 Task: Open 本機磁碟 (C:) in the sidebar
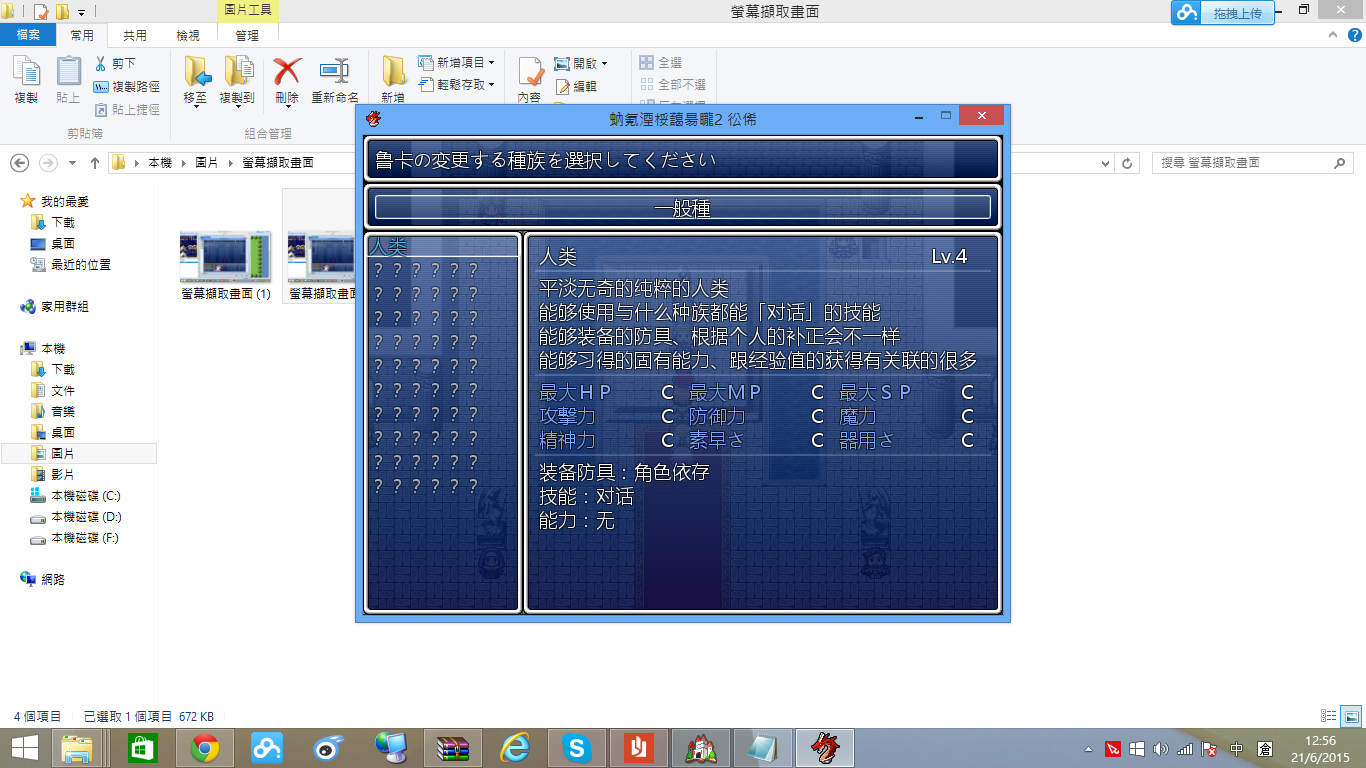click(86, 496)
